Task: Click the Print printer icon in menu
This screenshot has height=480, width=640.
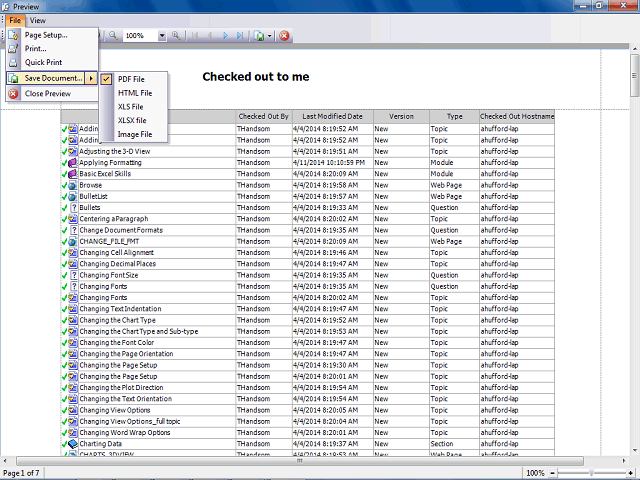Action: (x=13, y=49)
